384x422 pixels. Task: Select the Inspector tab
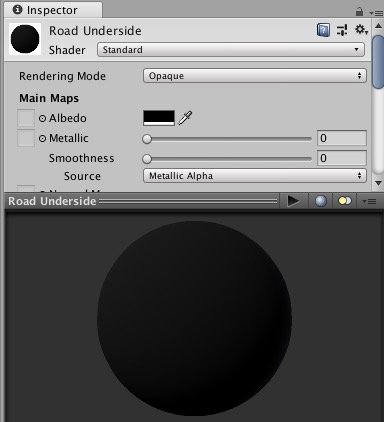(x=53, y=10)
